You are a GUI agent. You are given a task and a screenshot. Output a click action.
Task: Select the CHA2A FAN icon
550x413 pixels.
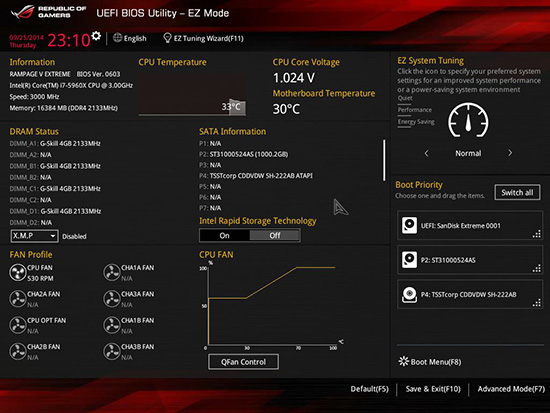click(18, 299)
